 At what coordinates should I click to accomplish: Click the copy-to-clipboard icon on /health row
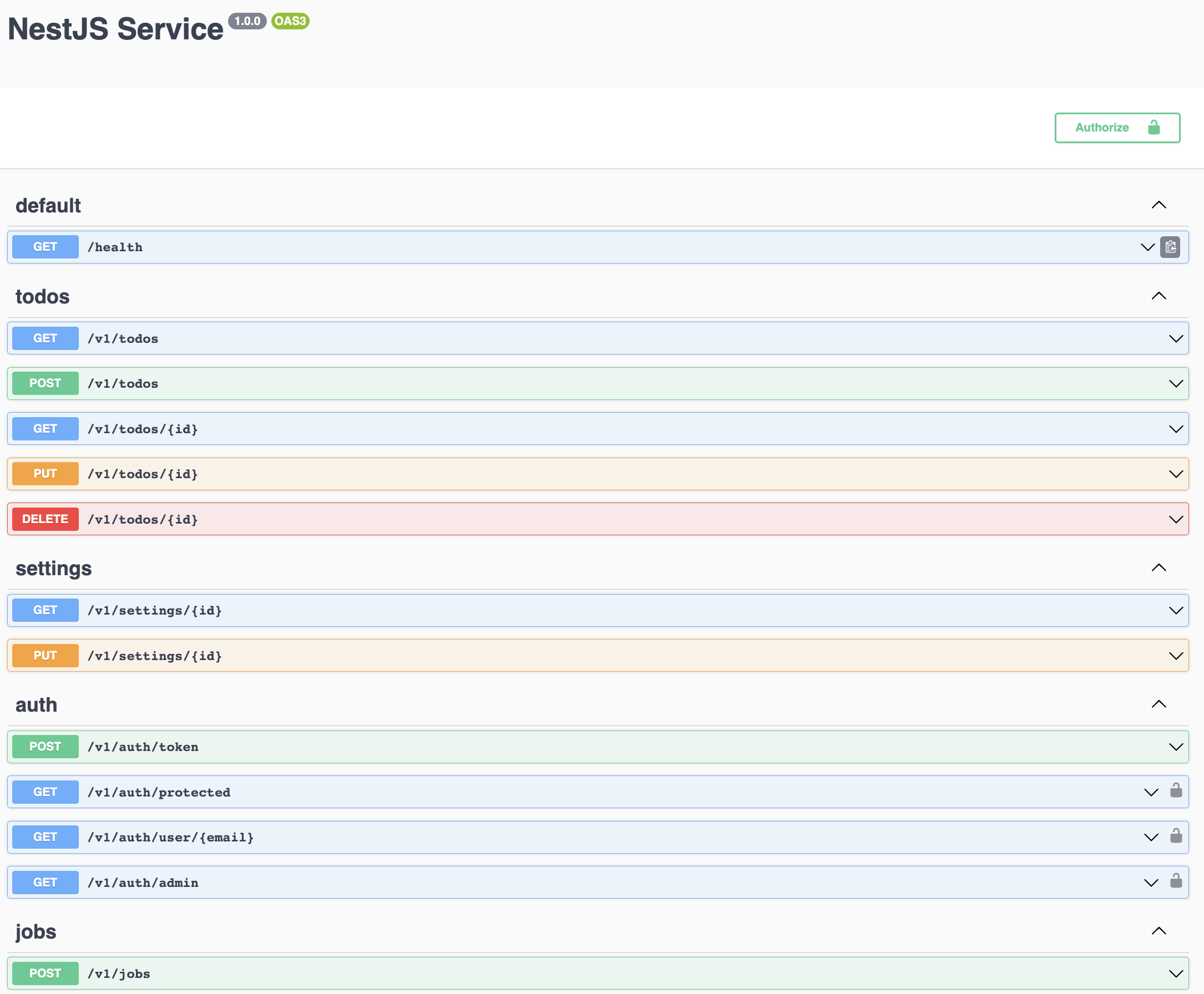click(x=1170, y=247)
